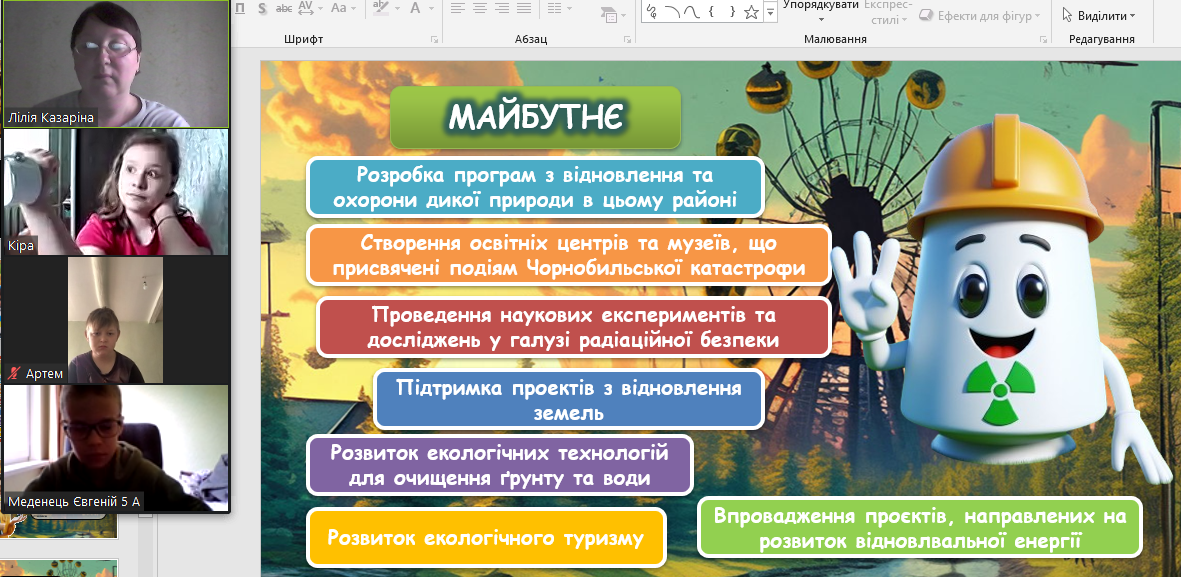Viewport: 1181px width, 577px height.
Task: Open the character spacing dropdown arrow
Action: pos(319,9)
